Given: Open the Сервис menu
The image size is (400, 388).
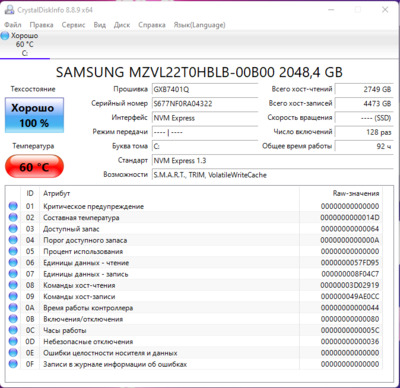Looking at the screenshot, I should coord(73,25).
